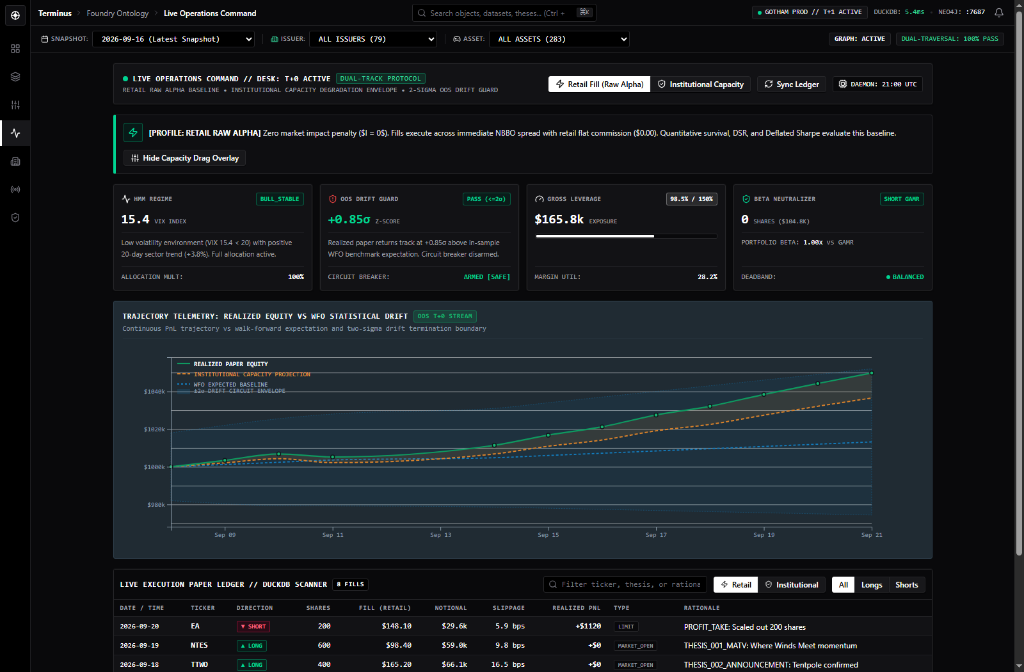This screenshot has height=672, width=1024.
Task: Click the HMM Regime pulse icon
Action: tap(126, 199)
